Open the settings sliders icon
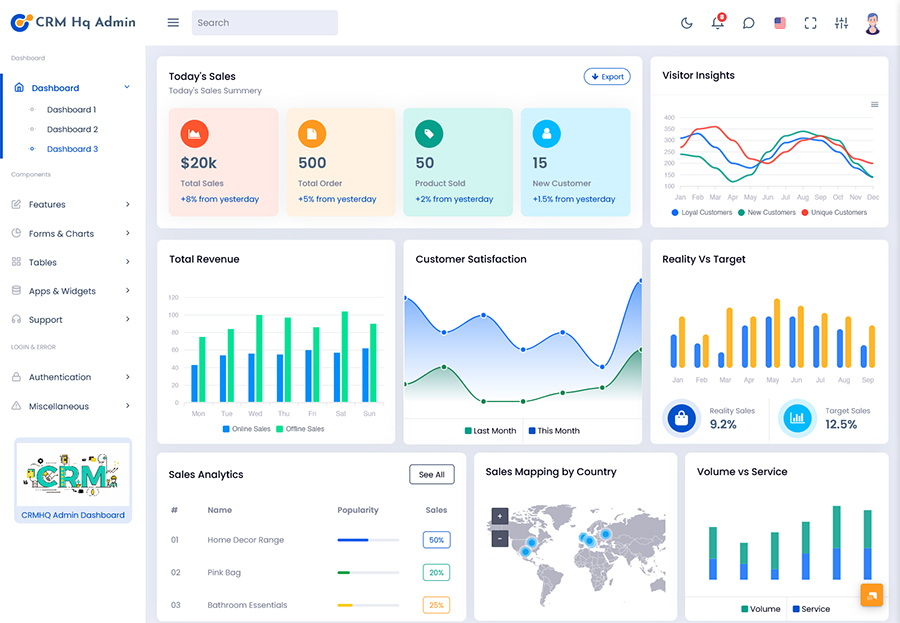This screenshot has height=623, width=900. click(x=841, y=23)
